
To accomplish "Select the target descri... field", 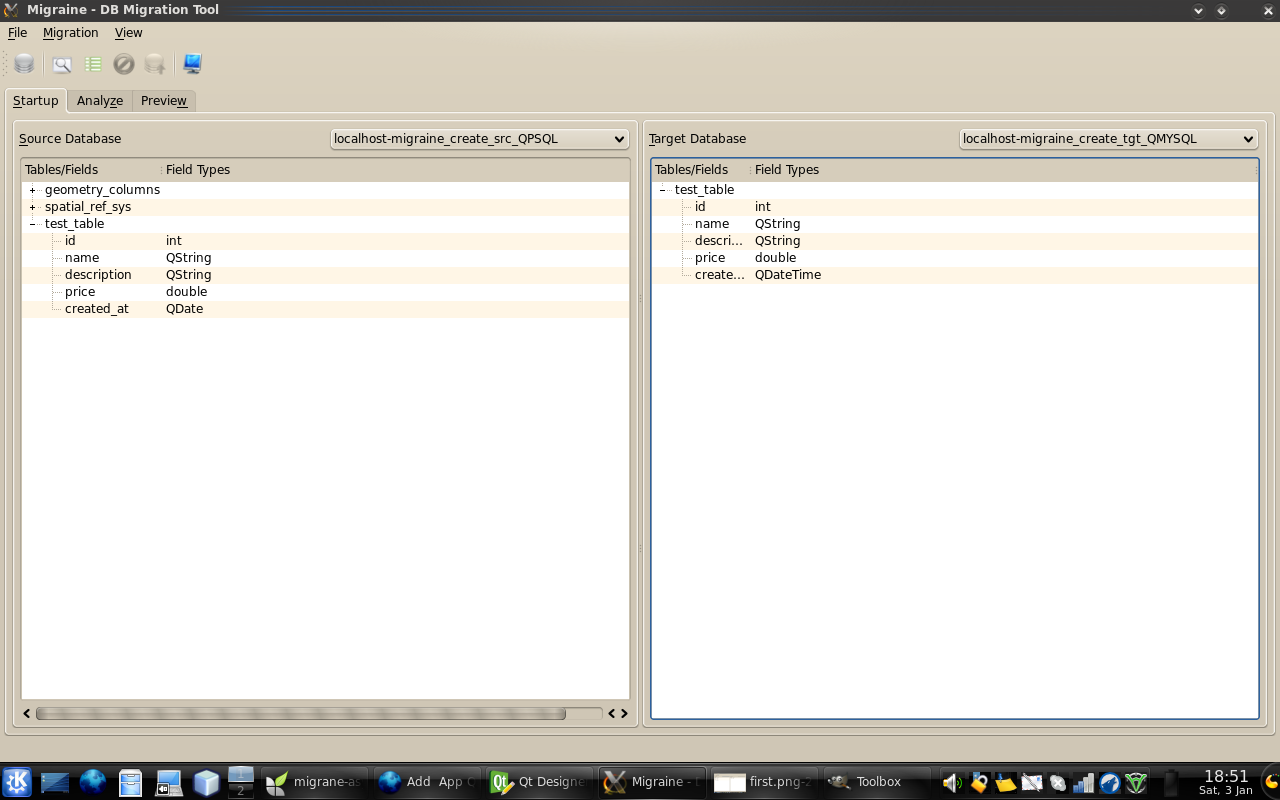I will (719, 241).
